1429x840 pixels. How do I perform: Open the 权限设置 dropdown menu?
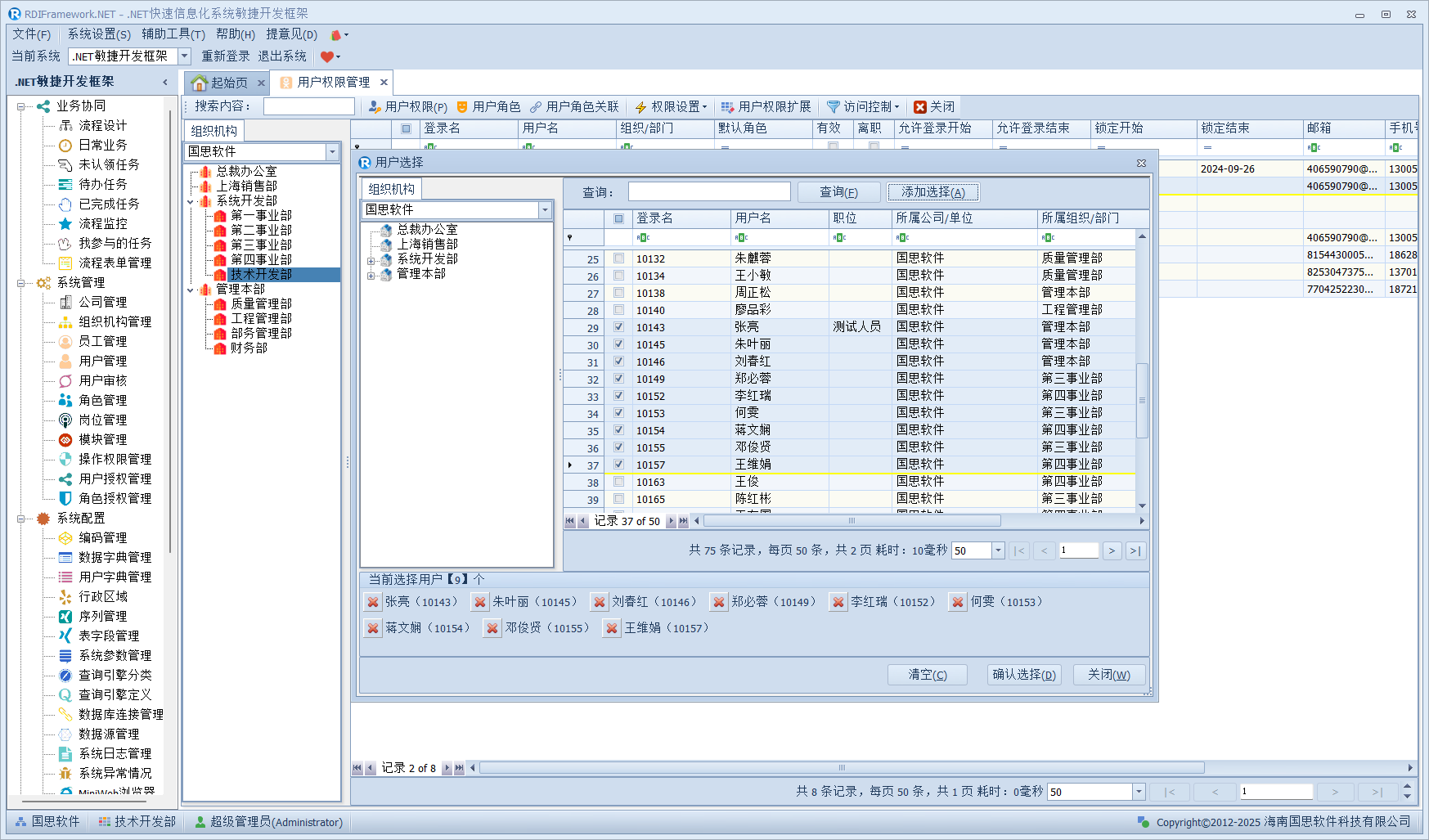click(x=677, y=107)
